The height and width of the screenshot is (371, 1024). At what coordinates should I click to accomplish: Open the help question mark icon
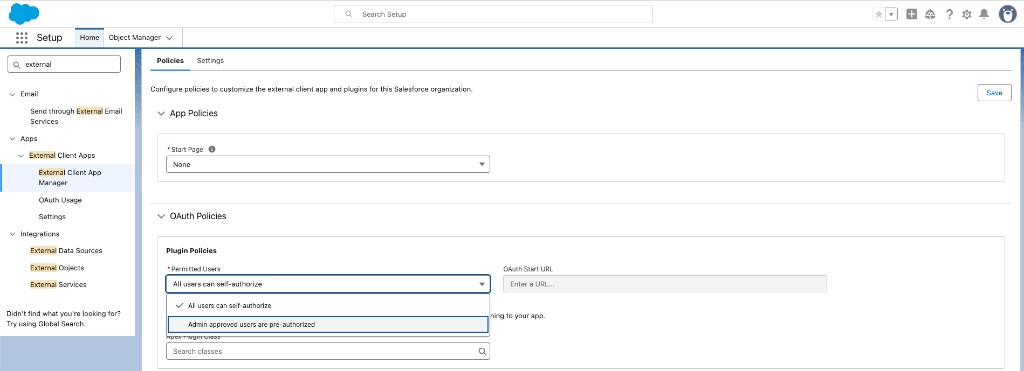pyautogui.click(x=949, y=14)
